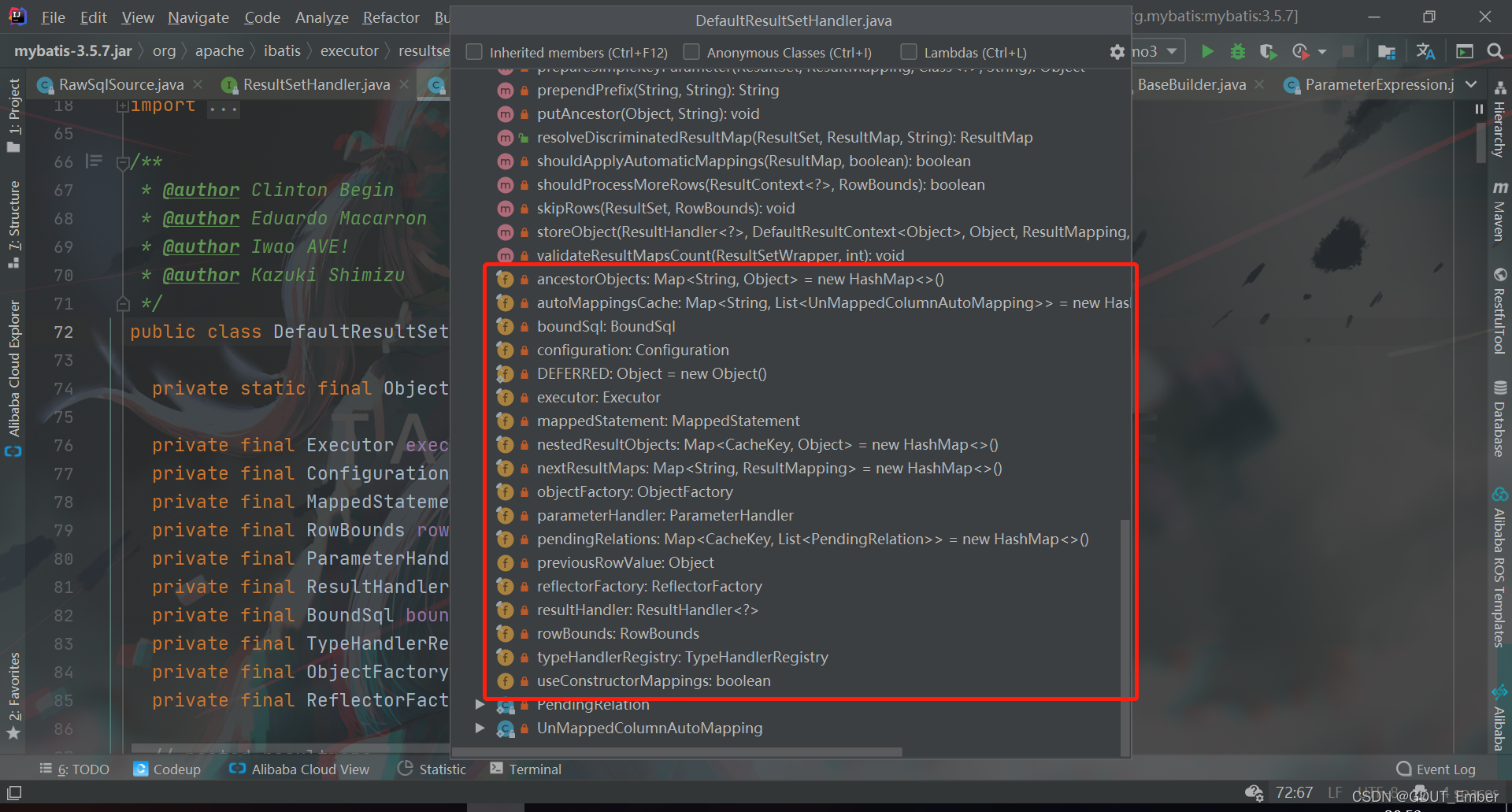Click org breadcrumb segment
This screenshot has width=1512, height=812.
[164, 51]
